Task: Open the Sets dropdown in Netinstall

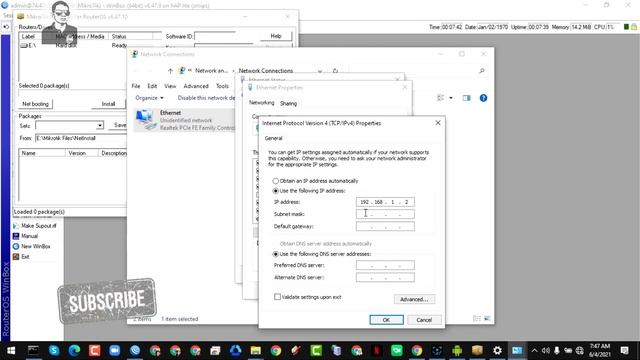Action: (100, 125)
